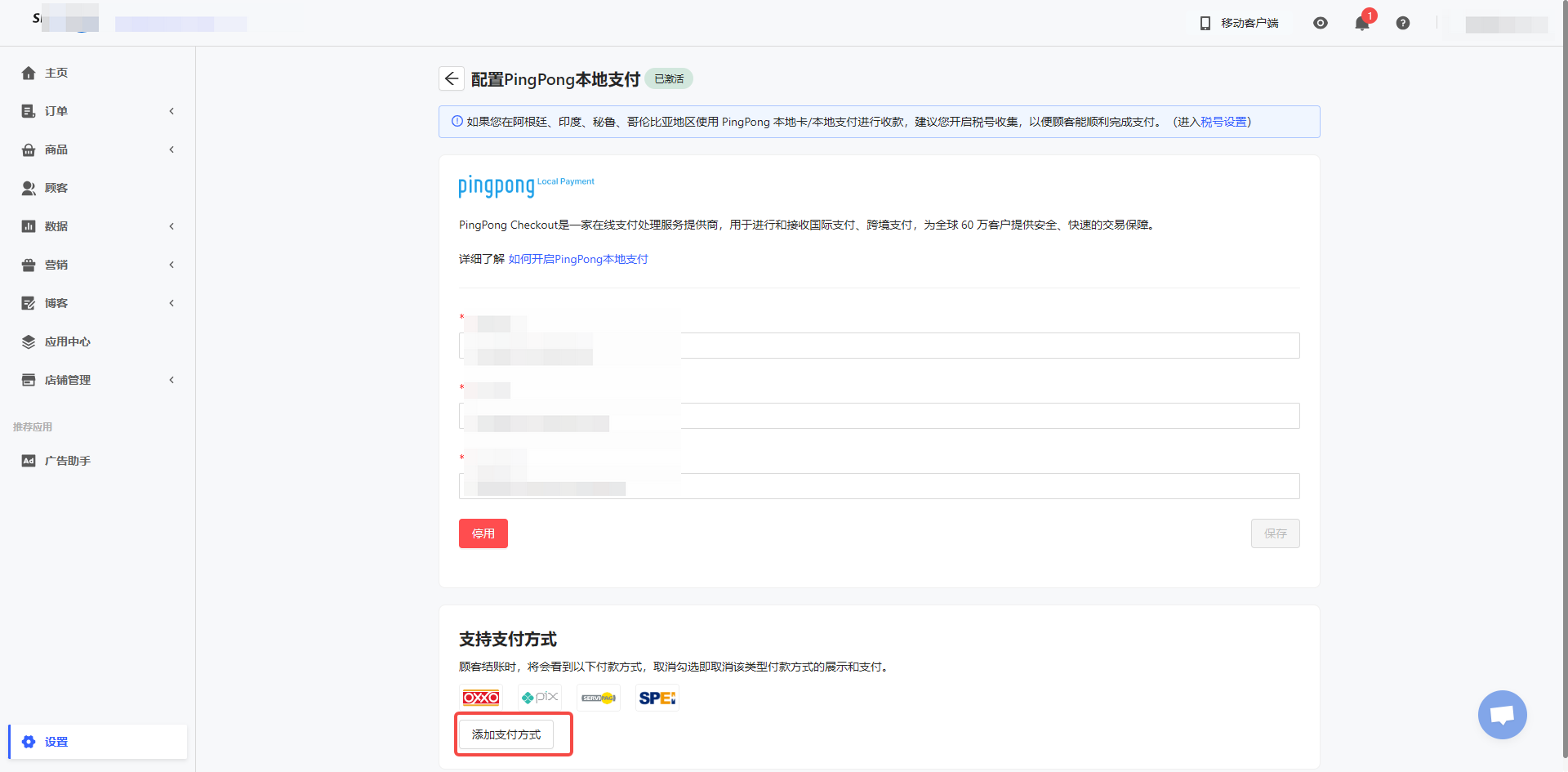Select 设置 in the sidebar
The height and width of the screenshot is (772, 1568).
(x=98, y=742)
